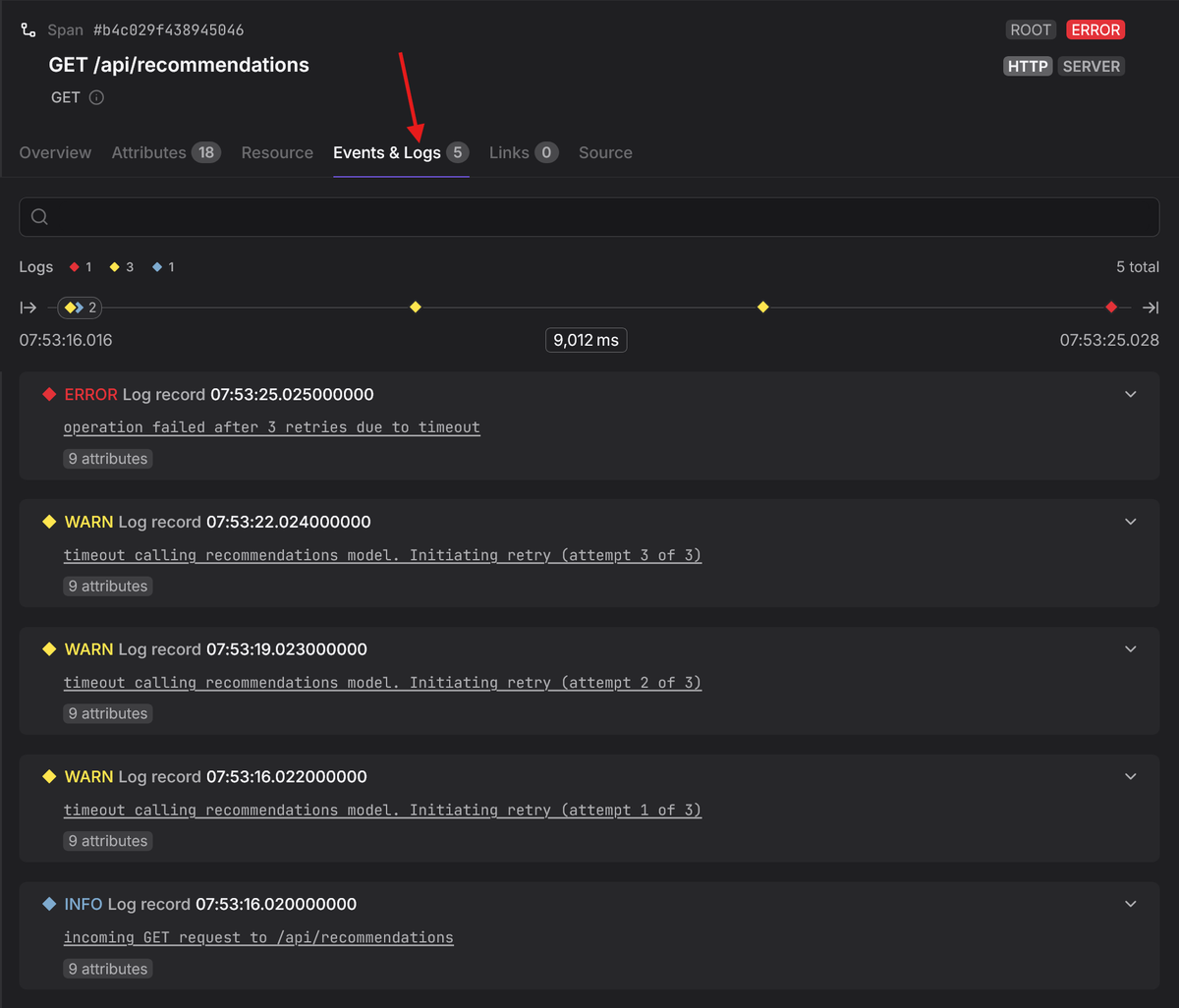
Task: Open the Overview tab
Action: (55, 152)
